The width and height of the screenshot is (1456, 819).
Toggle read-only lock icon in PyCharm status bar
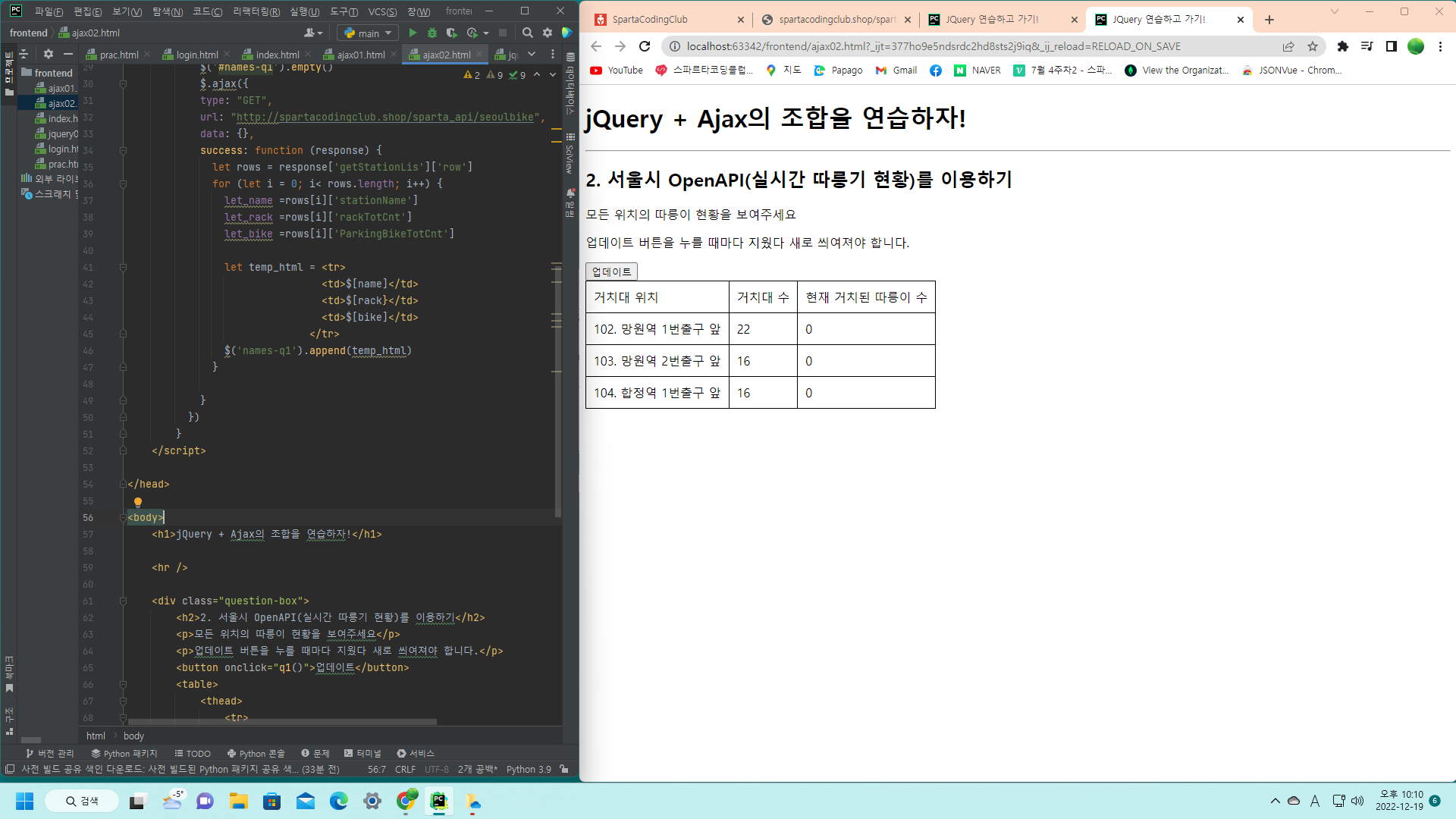coord(564,769)
